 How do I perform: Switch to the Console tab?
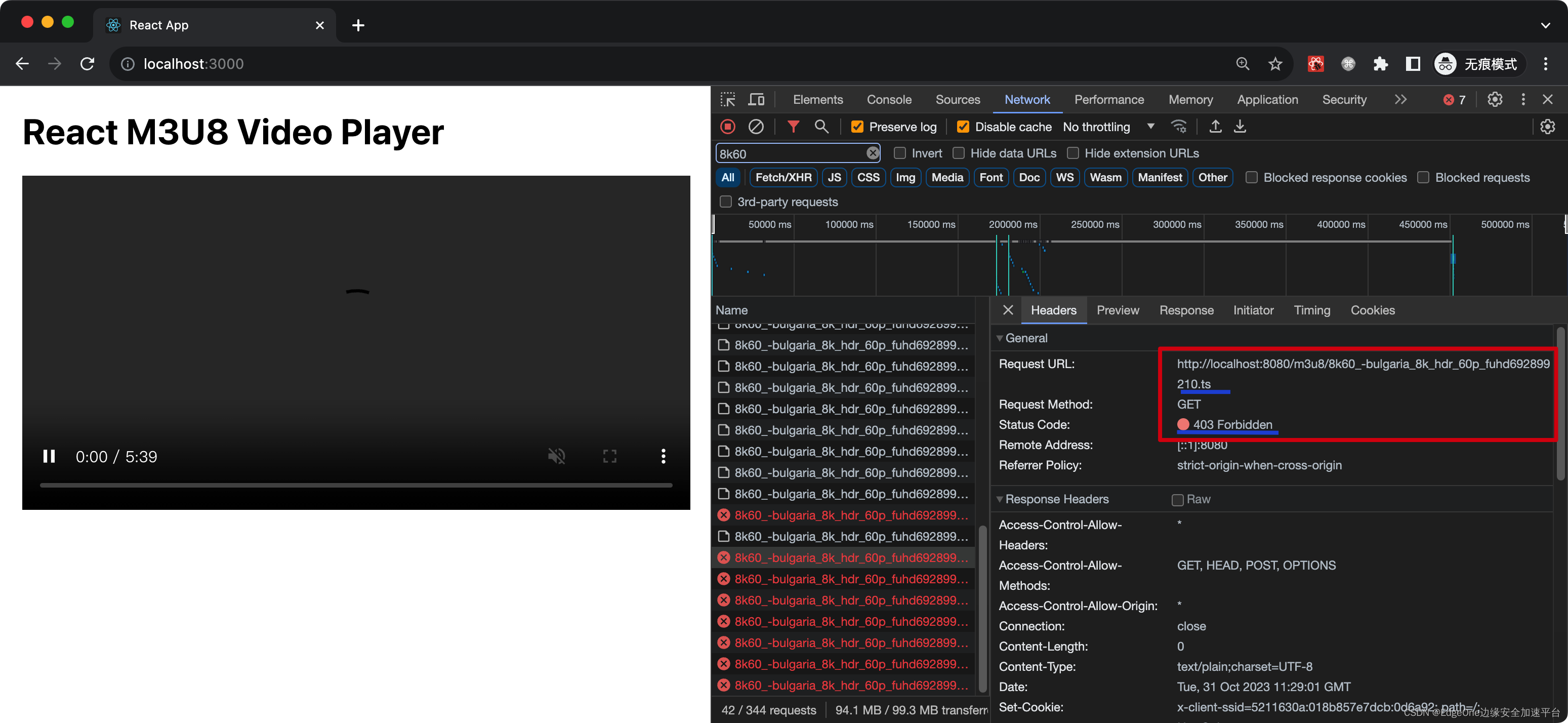(x=889, y=99)
